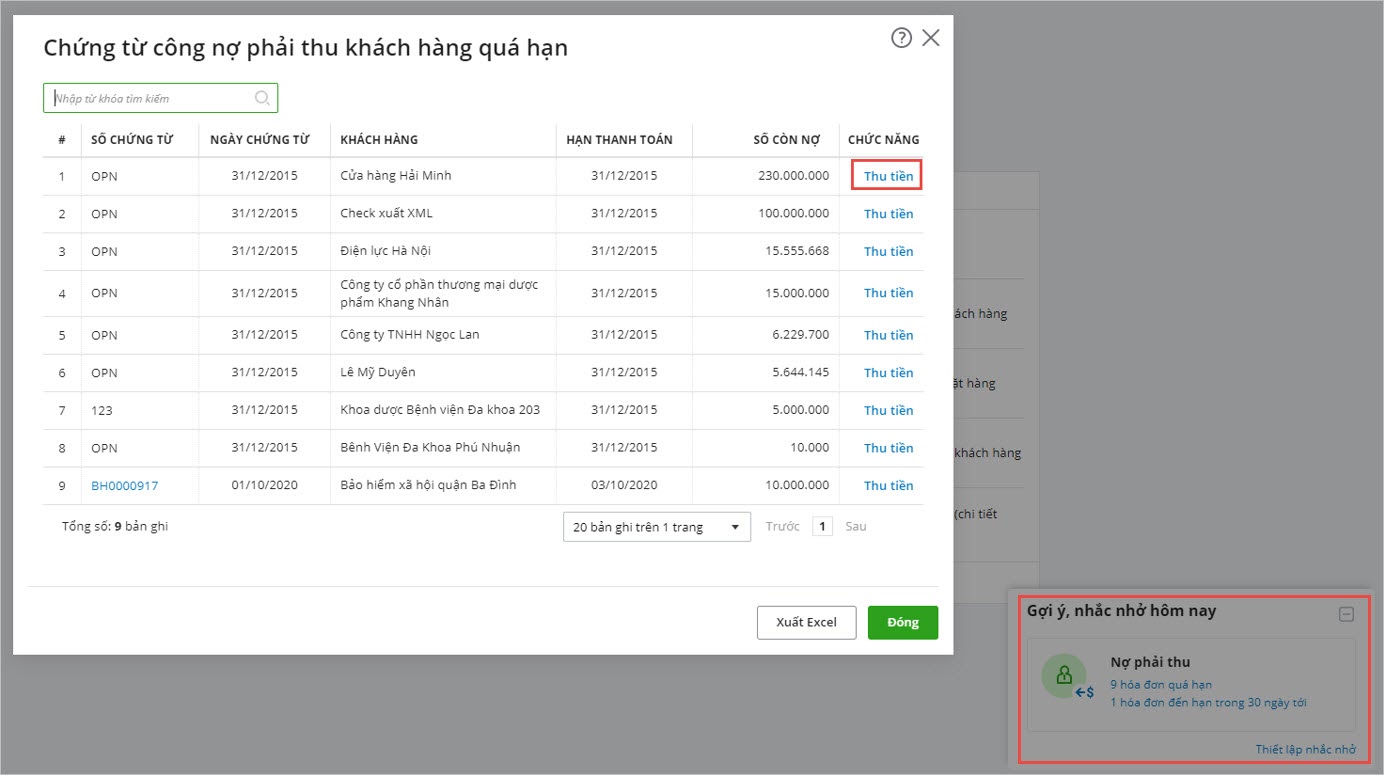Open the invoices due in 30 days link
The image size is (1384, 775).
click(1207, 703)
